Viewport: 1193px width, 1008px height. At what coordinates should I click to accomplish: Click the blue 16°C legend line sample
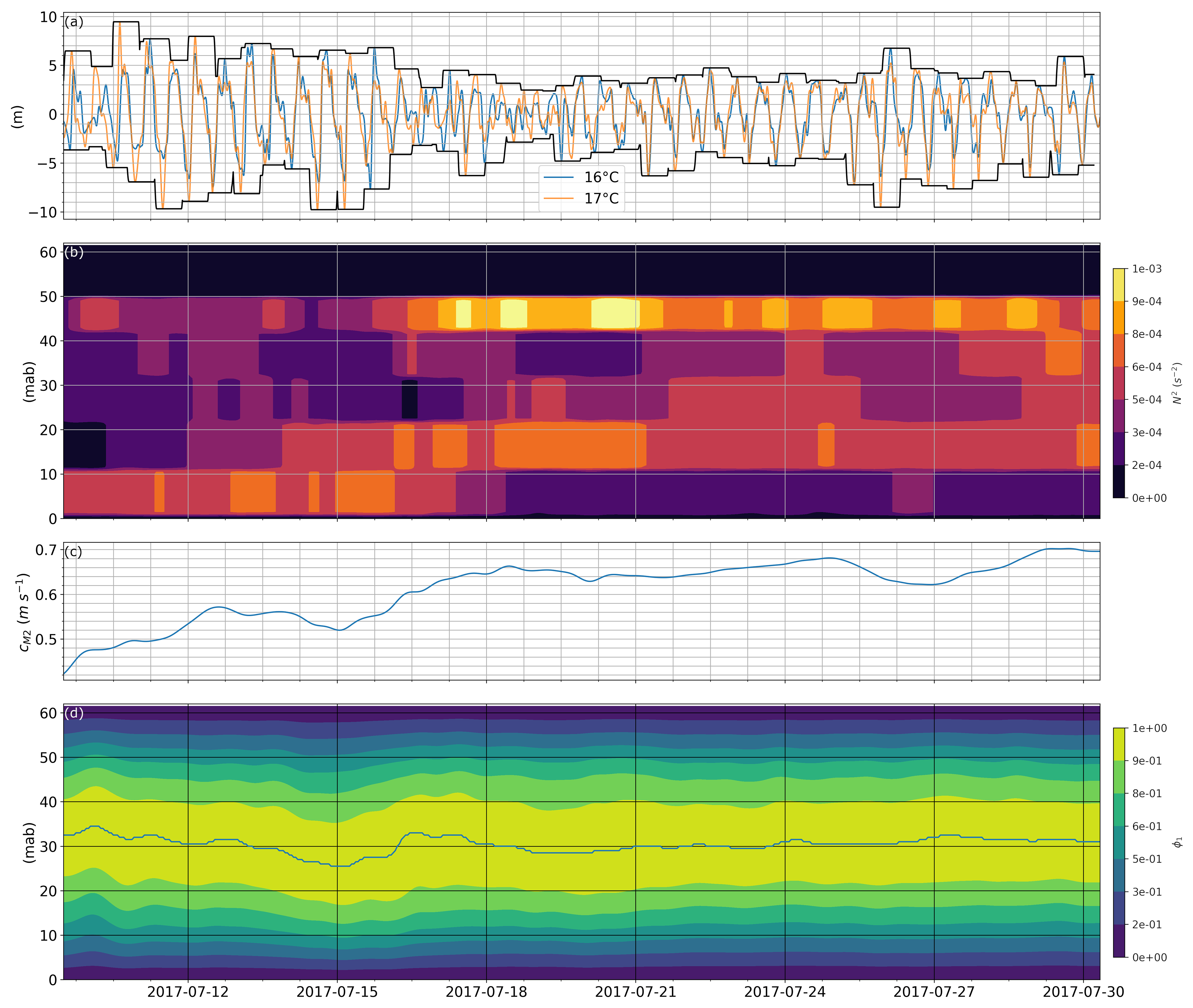pyautogui.click(x=558, y=177)
